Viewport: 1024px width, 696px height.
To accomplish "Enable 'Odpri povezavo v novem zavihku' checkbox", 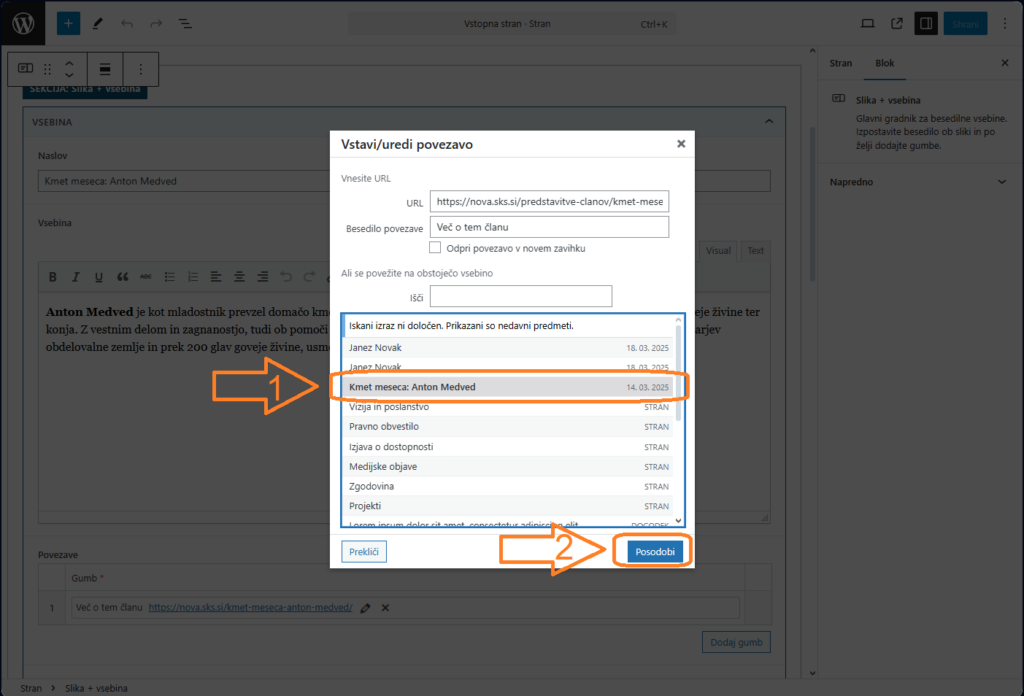I will [435, 247].
